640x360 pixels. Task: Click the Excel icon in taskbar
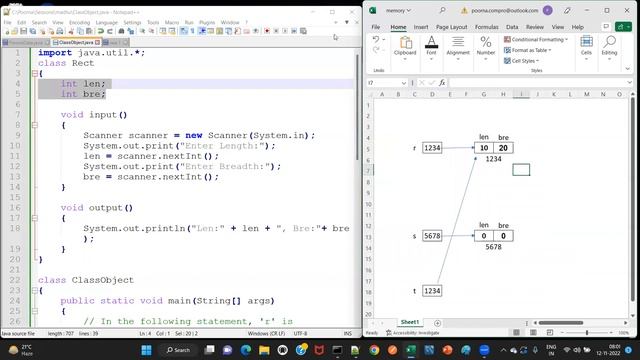(411, 350)
